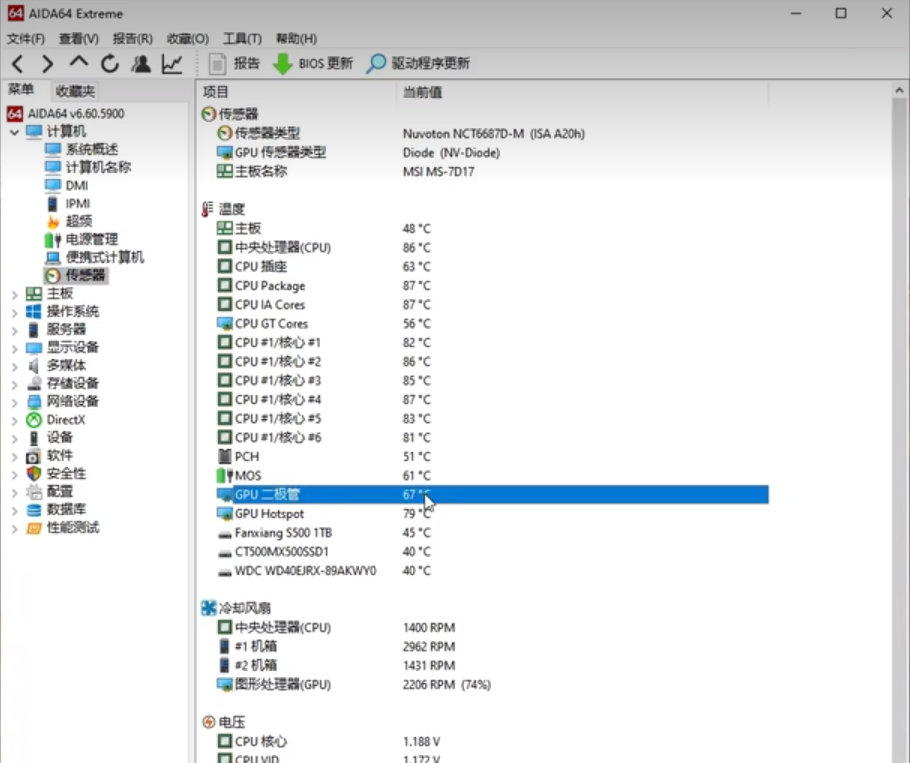
Task: Open the user profile toolbar icon
Action: pyautogui.click(x=141, y=63)
